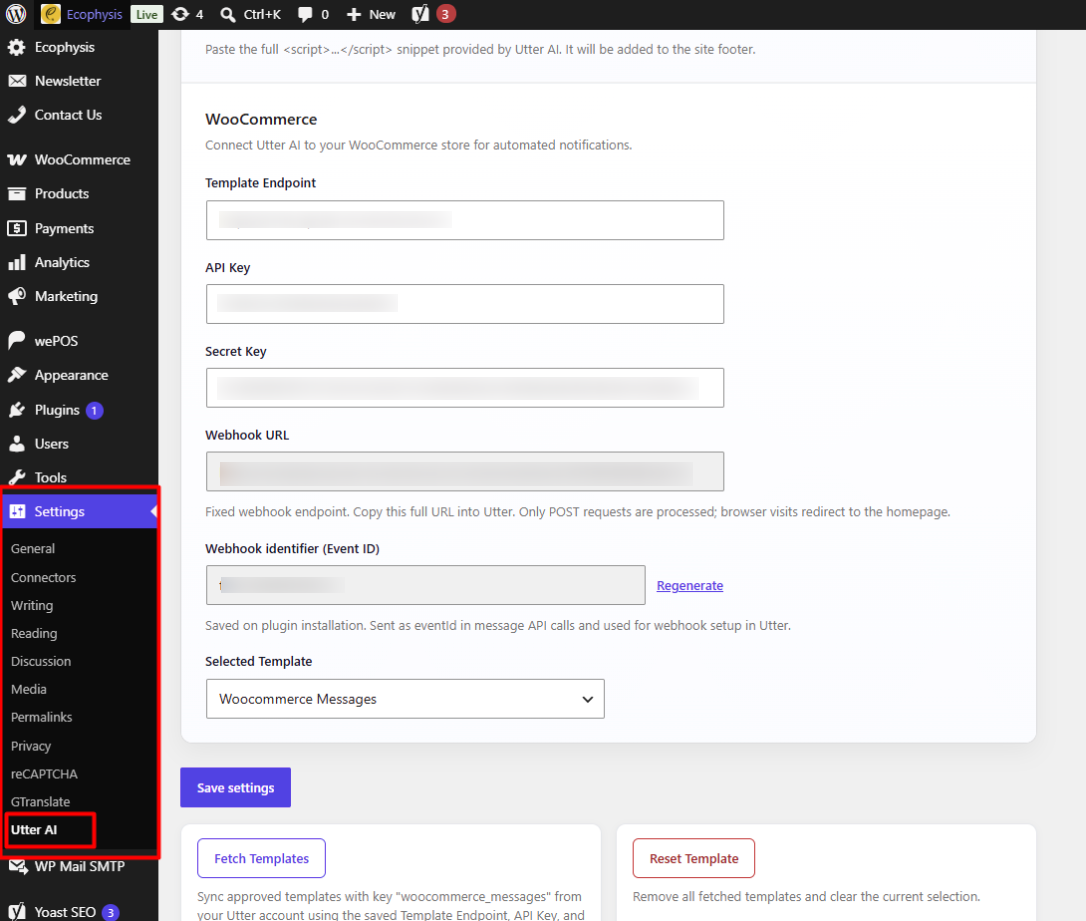Click the Plugins plug icon
The height and width of the screenshot is (921, 1086).
(x=17, y=410)
